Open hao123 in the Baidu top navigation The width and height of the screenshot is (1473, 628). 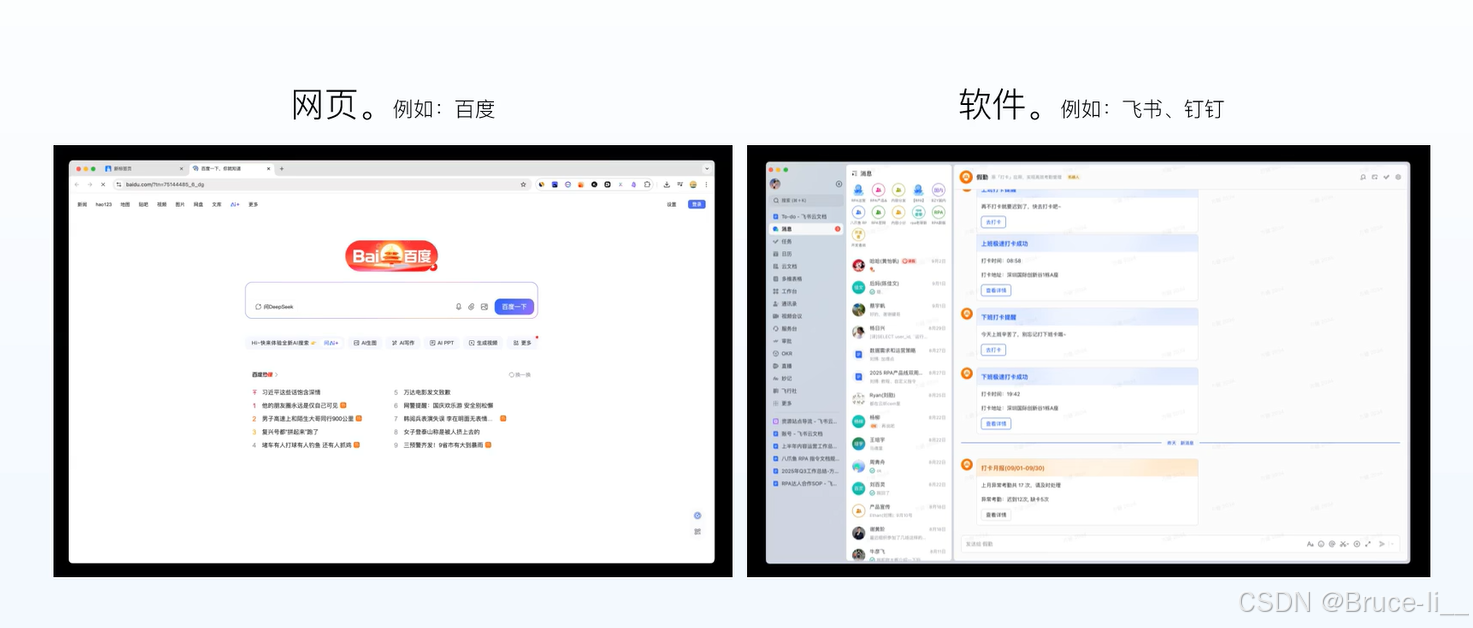pos(103,205)
